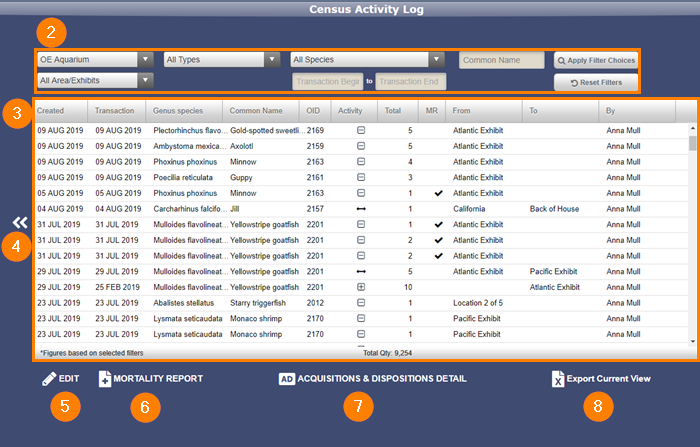Click OID 2159 cell
The width and height of the screenshot is (700, 447).
pos(315,146)
